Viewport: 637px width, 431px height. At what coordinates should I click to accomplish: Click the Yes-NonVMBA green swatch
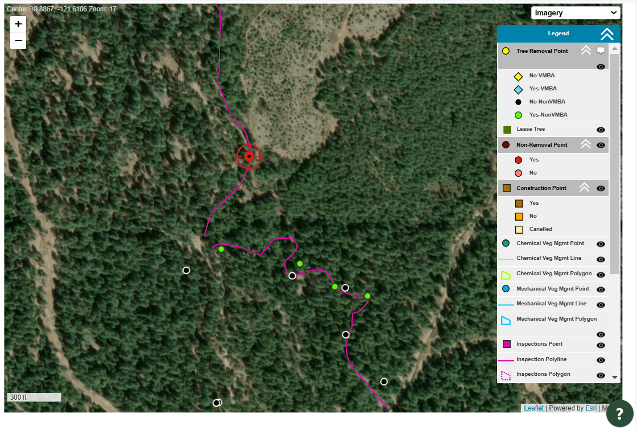click(518, 115)
